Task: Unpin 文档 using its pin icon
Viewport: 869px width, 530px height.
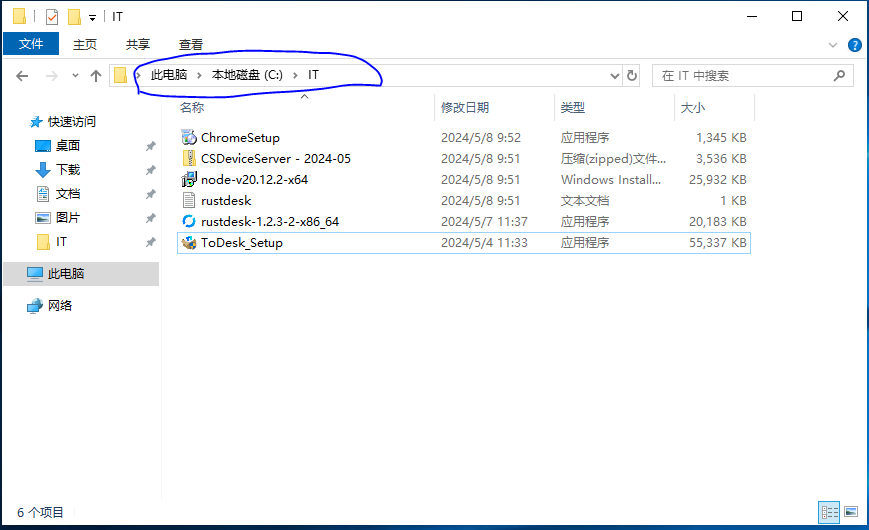Action: point(150,194)
